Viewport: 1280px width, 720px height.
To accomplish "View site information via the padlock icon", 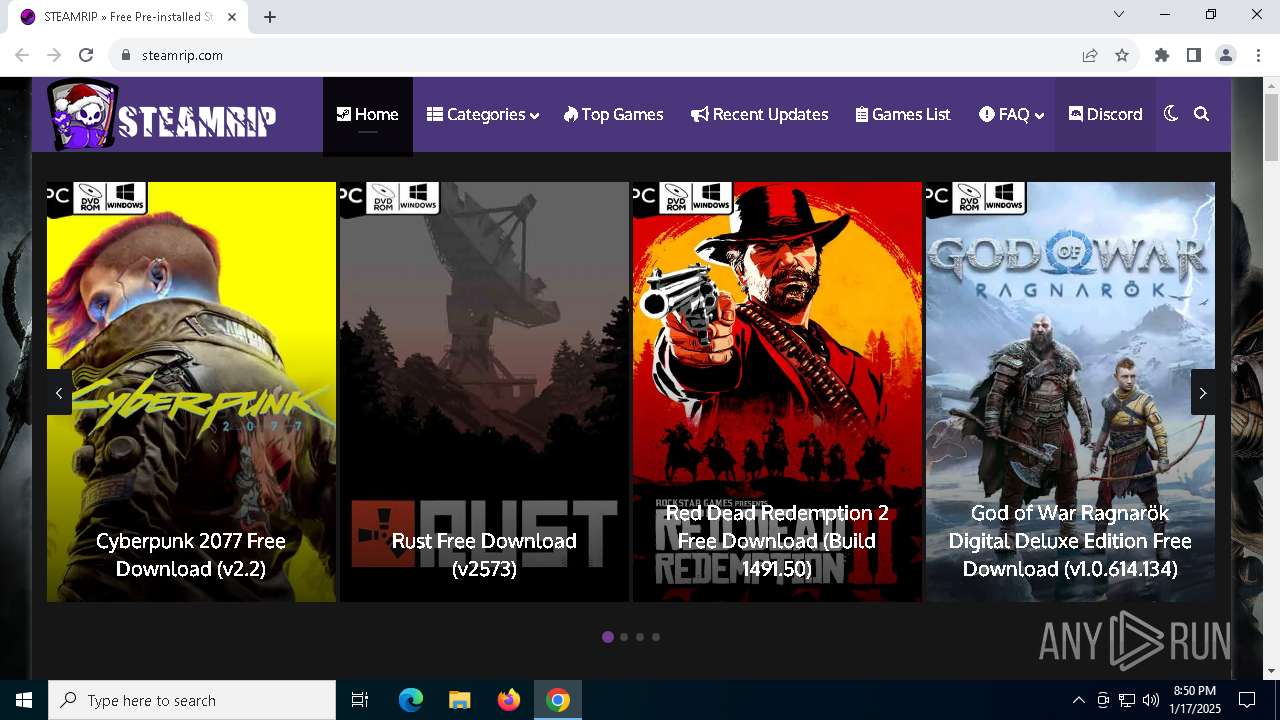I will coord(126,55).
